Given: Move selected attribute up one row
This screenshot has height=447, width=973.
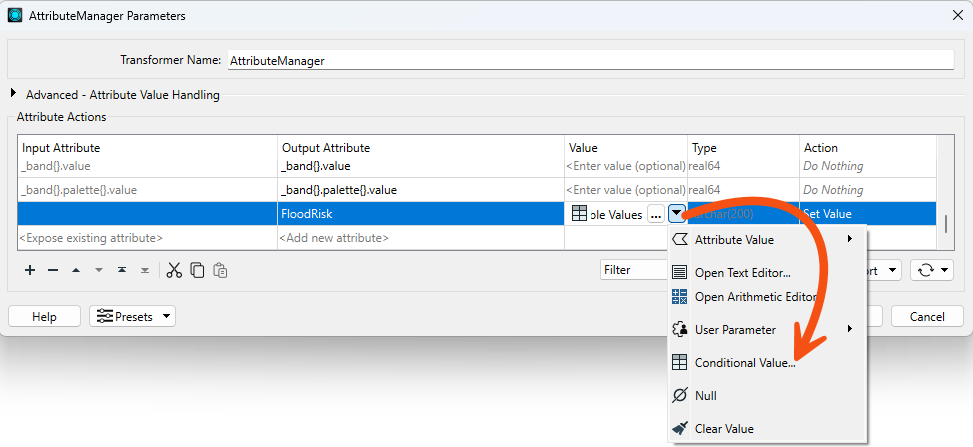Looking at the screenshot, I should (x=76, y=270).
